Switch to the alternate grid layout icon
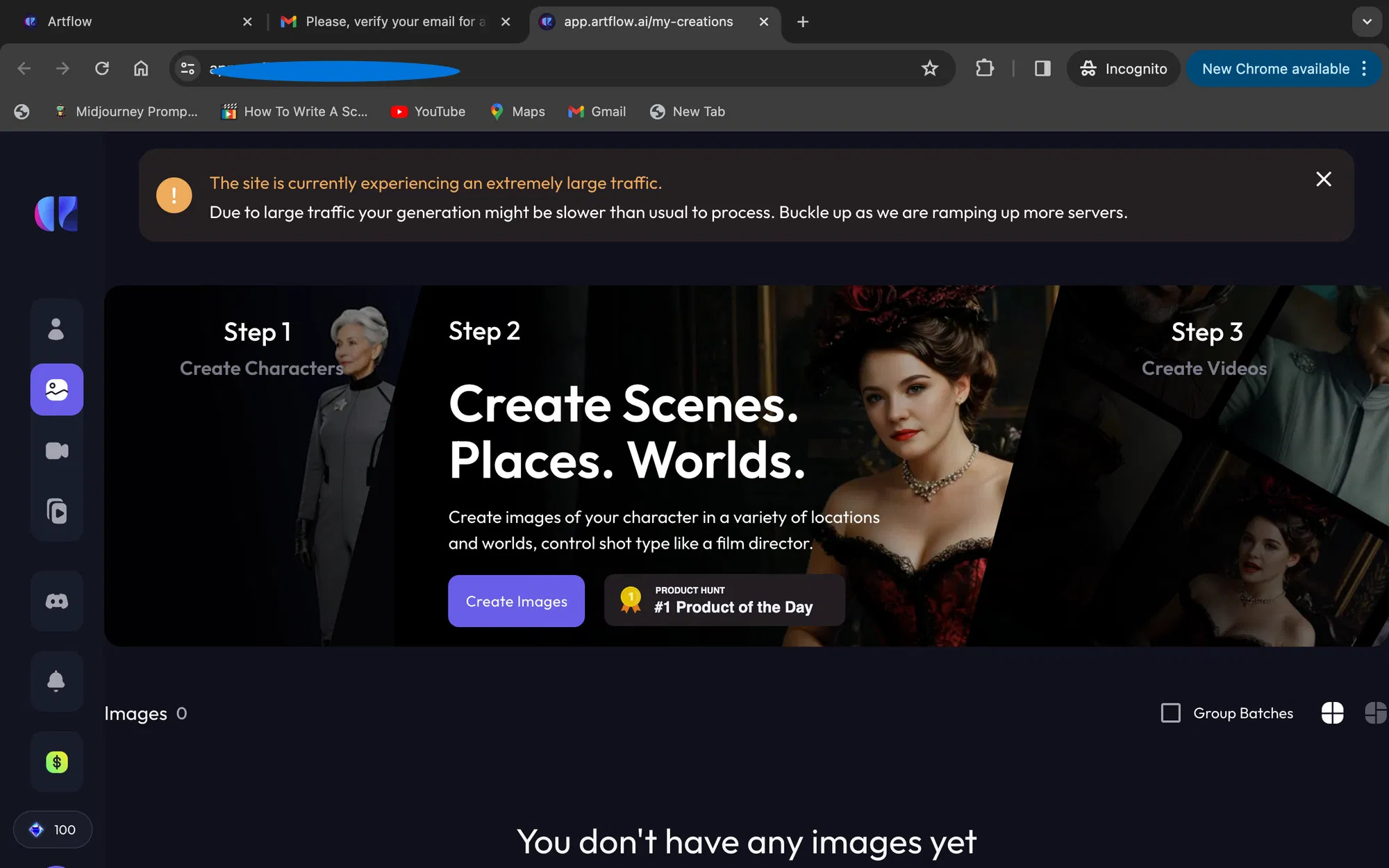 (x=1375, y=713)
